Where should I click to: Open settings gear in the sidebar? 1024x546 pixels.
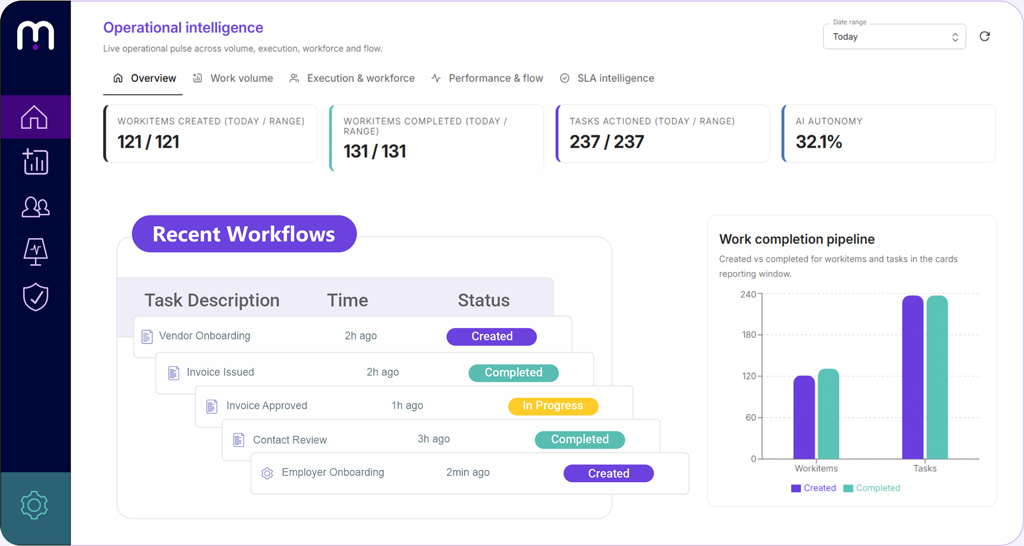point(34,505)
